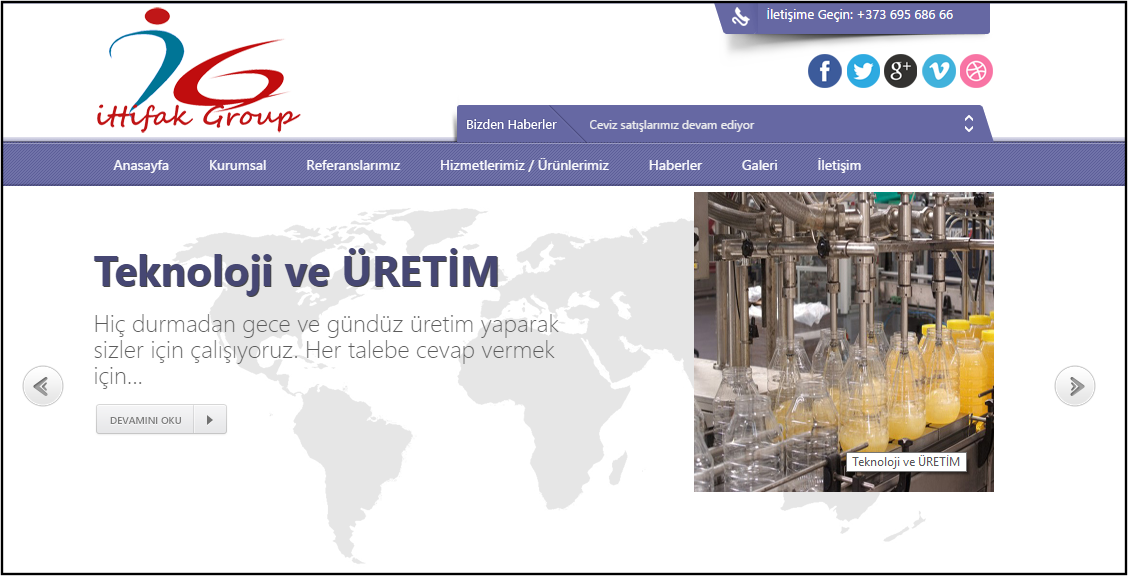This screenshot has width=1128, height=576.
Task: Open the Vimeo social icon
Action: pos(939,71)
